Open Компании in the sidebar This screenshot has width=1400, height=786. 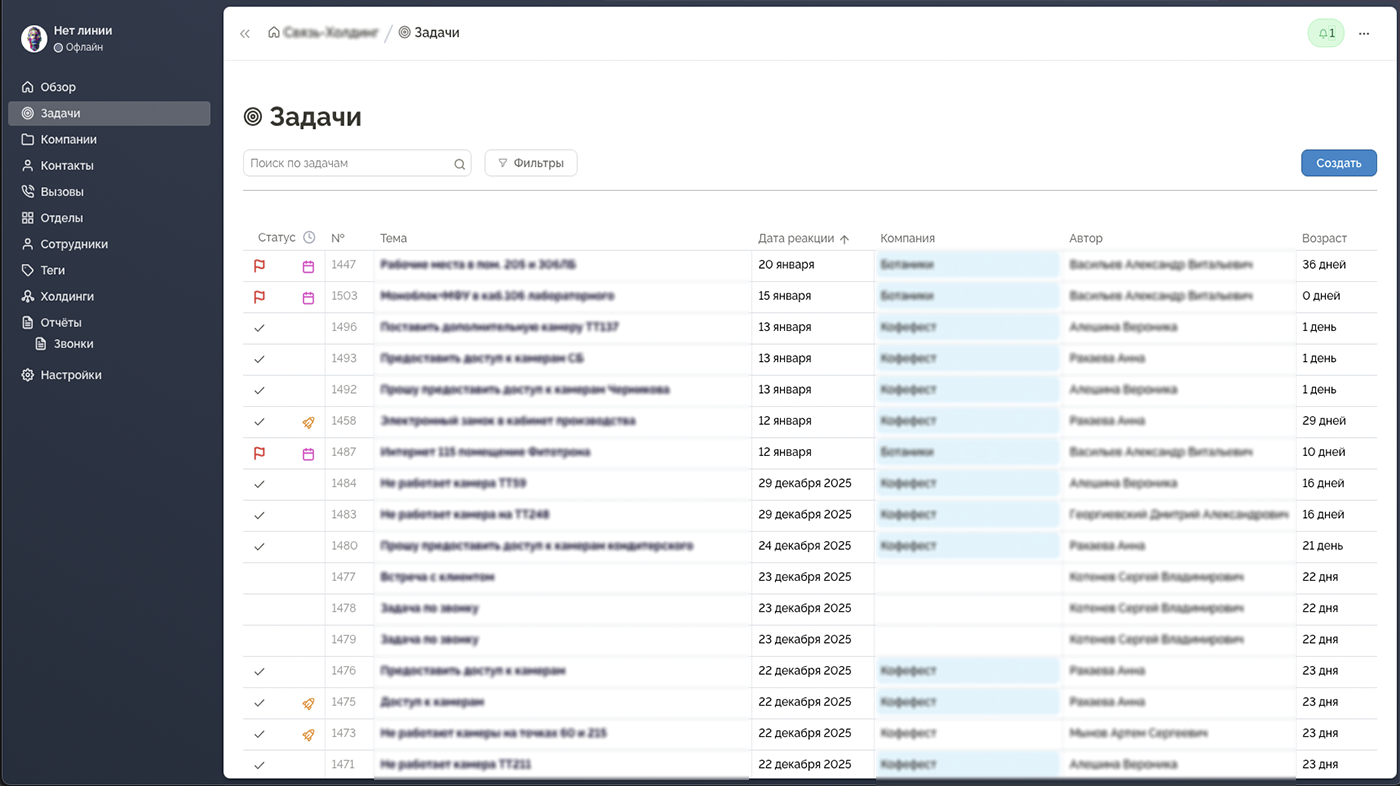(68, 140)
